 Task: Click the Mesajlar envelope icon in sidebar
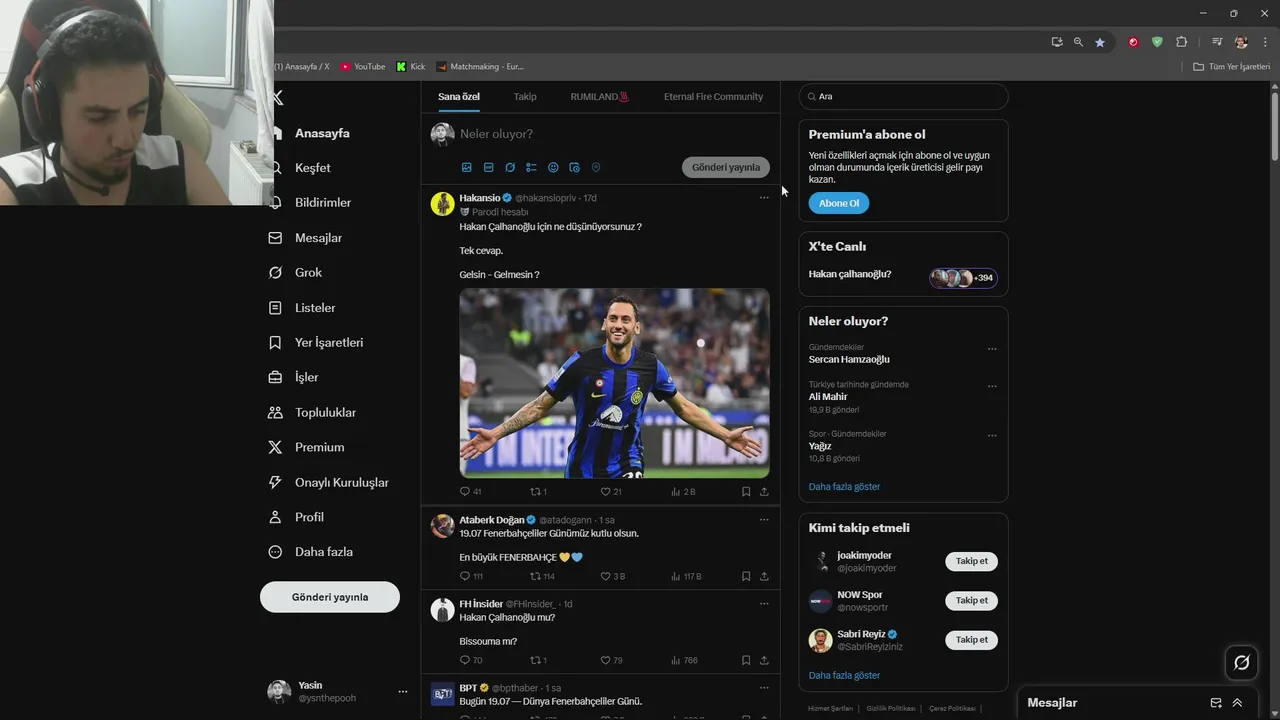click(275, 238)
